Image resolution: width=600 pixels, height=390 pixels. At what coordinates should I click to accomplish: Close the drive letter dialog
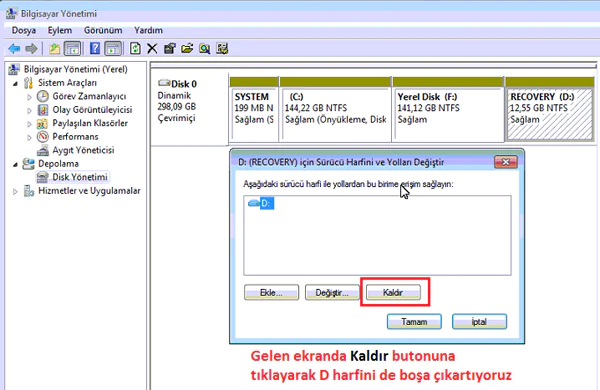(x=505, y=162)
